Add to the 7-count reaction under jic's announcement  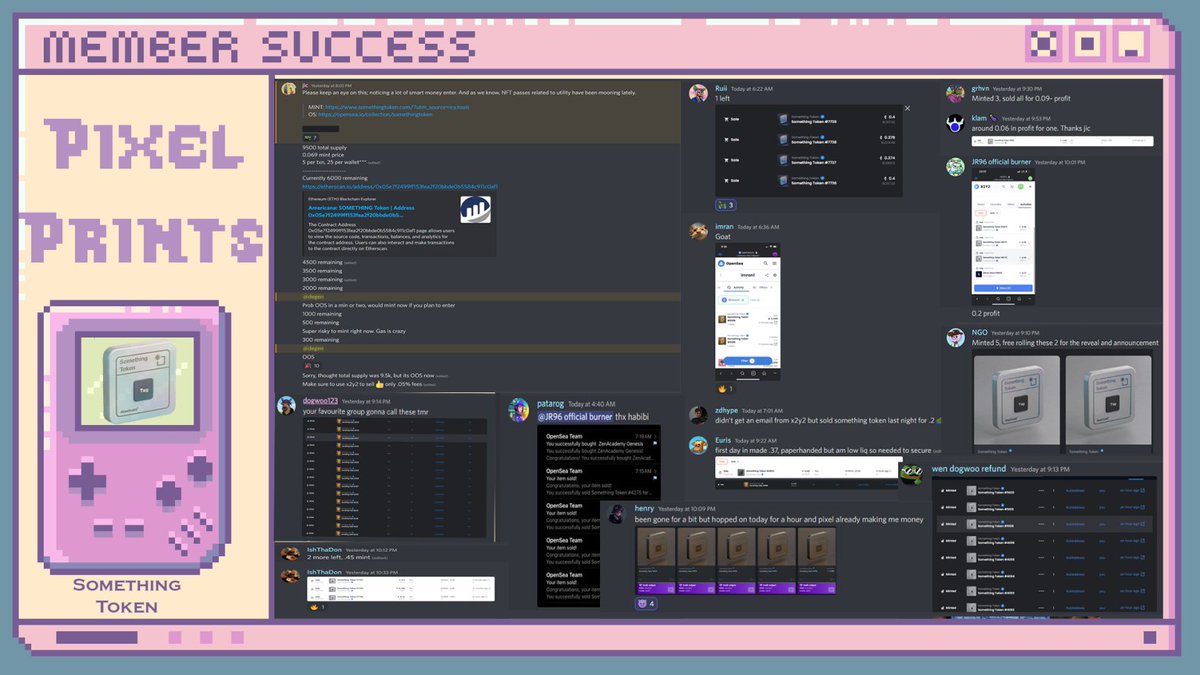tap(310, 137)
